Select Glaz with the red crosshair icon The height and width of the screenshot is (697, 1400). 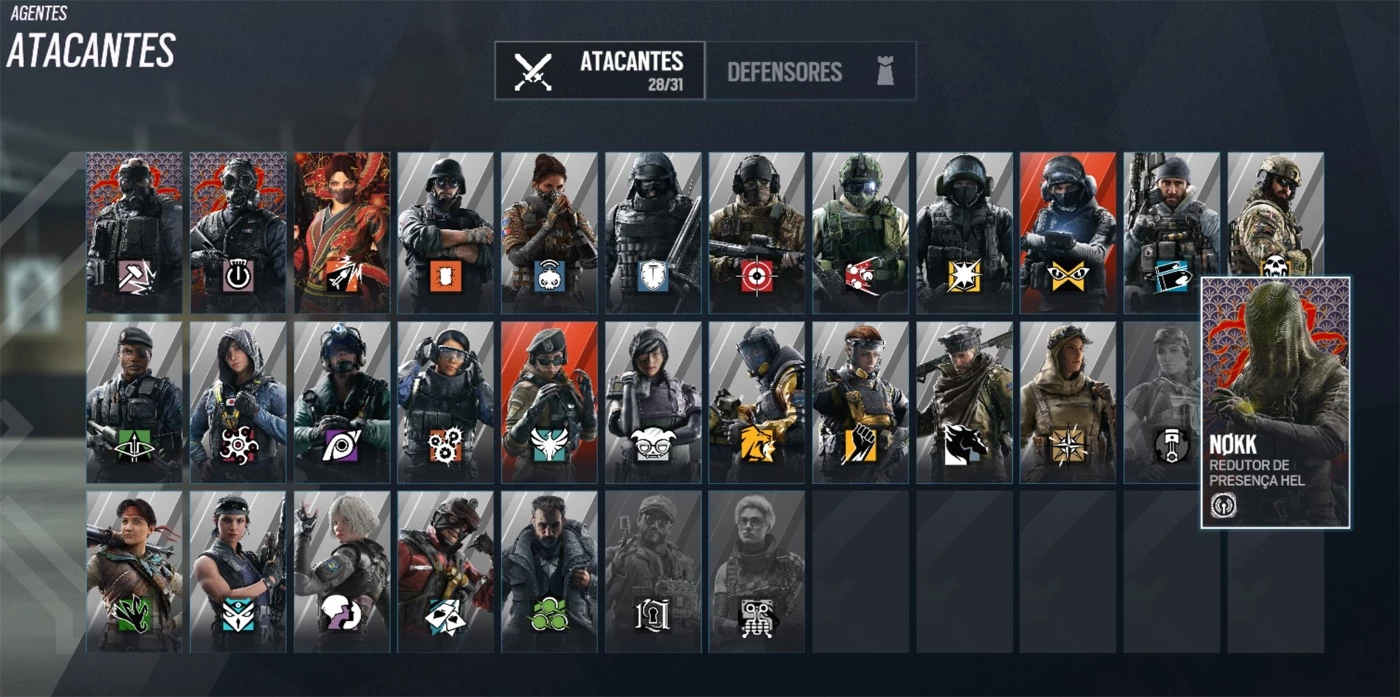[x=757, y=233]
